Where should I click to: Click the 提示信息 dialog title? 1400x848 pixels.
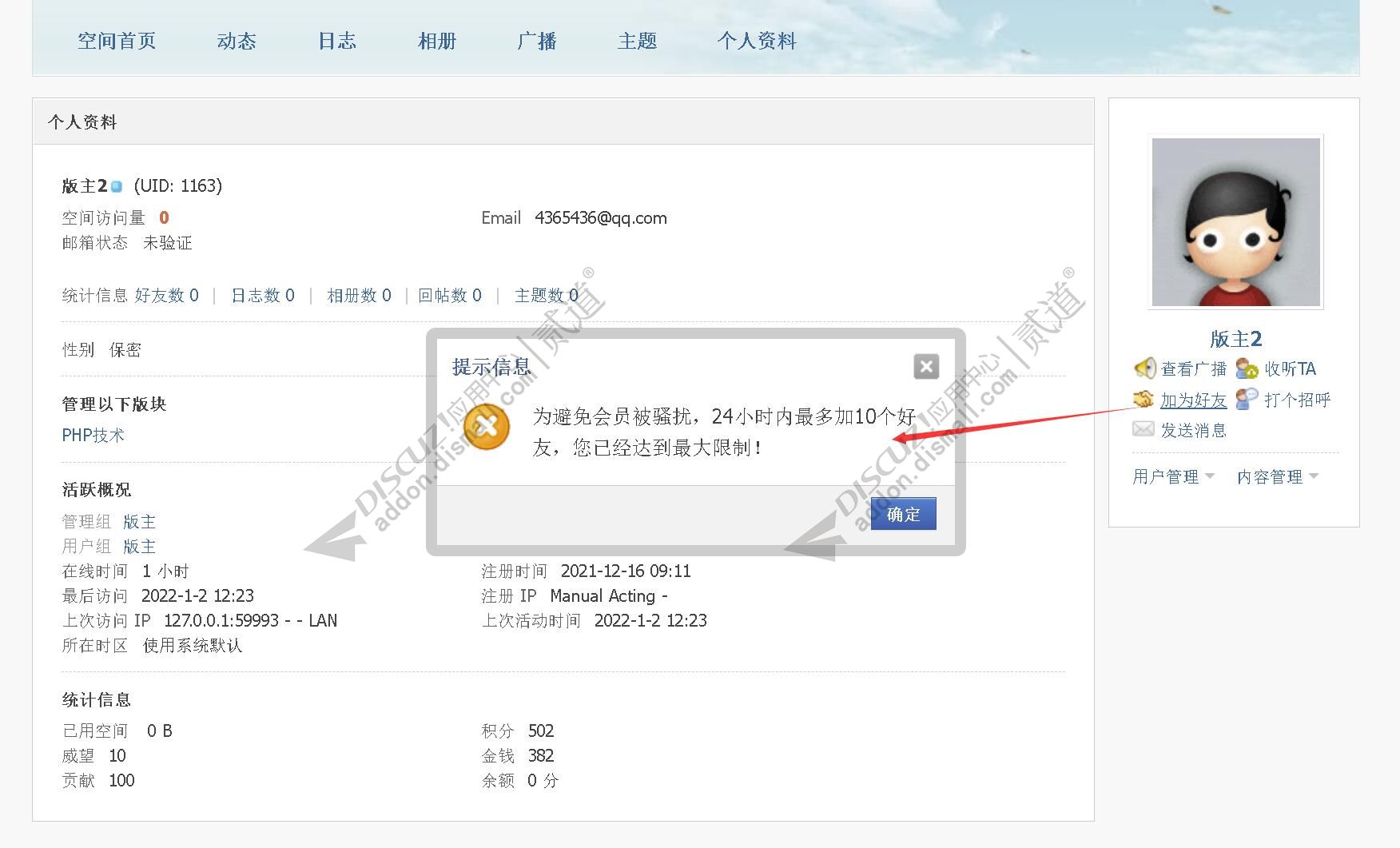(x=491, y=367)
